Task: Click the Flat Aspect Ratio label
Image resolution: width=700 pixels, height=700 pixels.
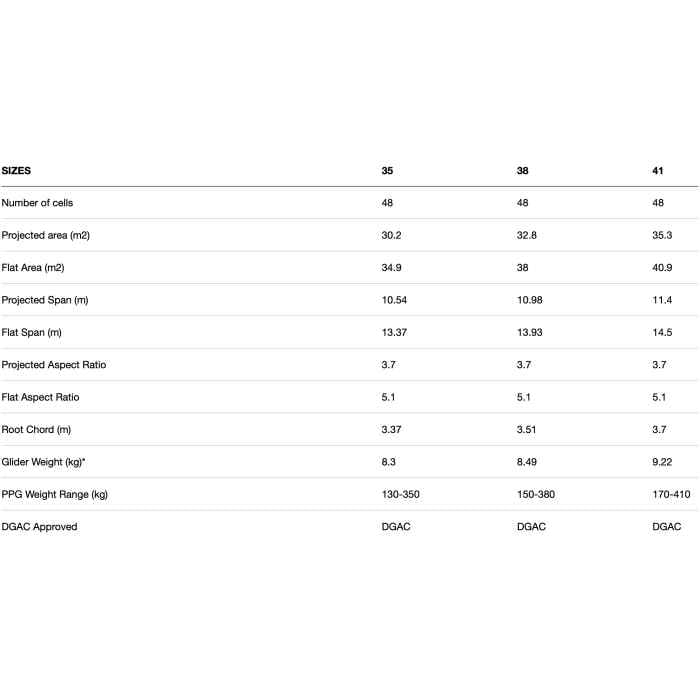Action: coord(41,397)
